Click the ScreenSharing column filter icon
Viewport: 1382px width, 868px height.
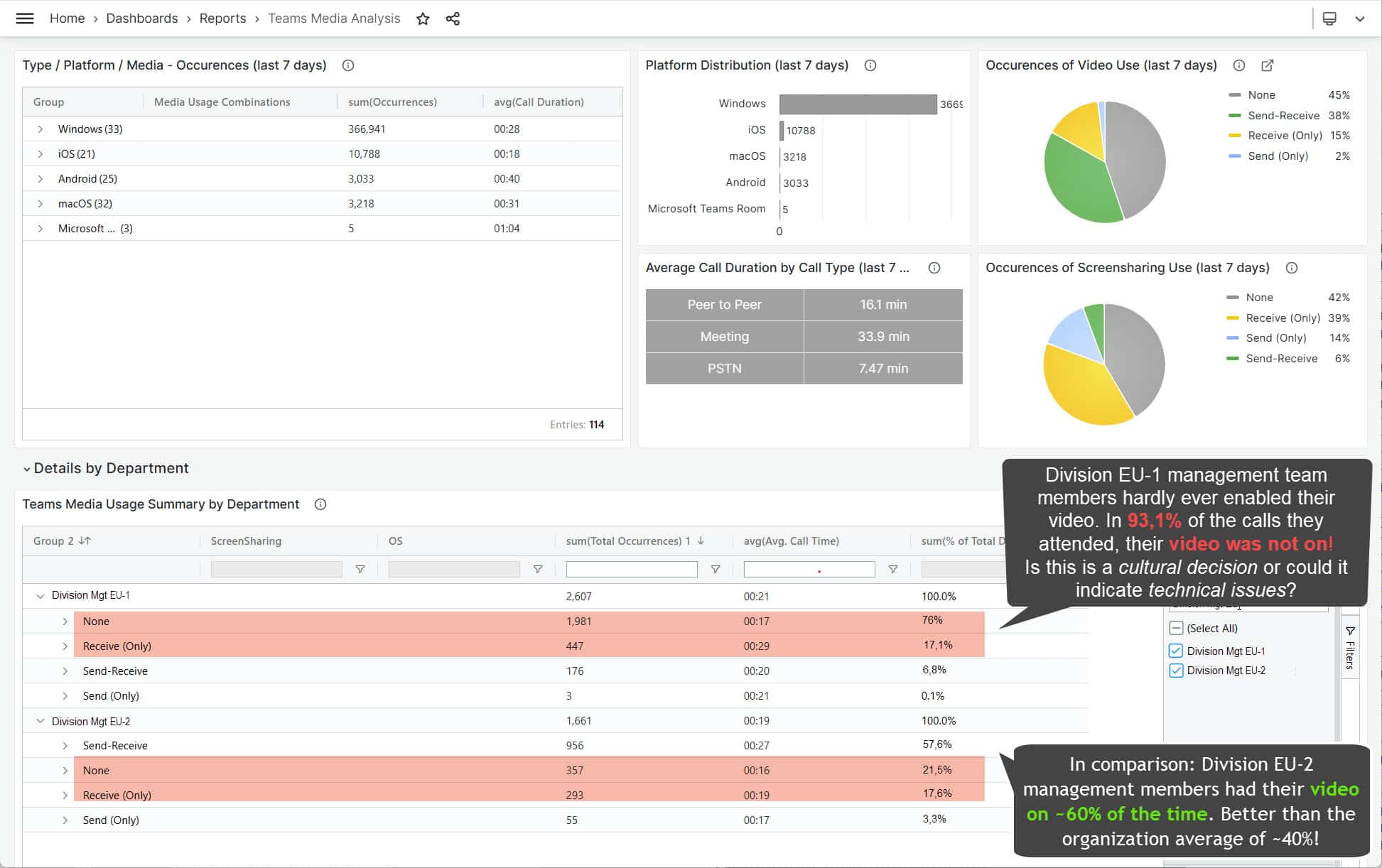[x=360, y=570]
